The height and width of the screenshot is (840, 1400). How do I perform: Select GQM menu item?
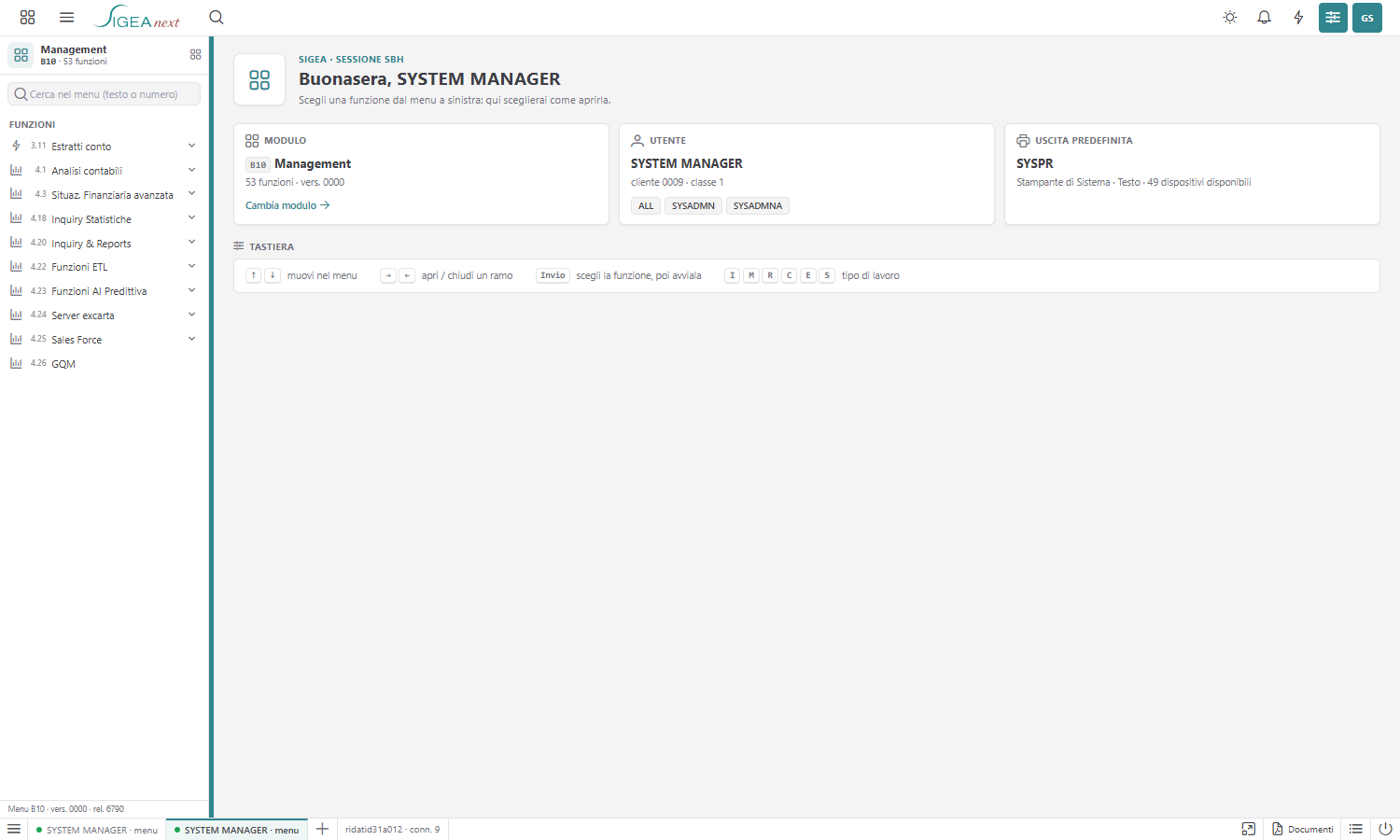click(105, 364)
